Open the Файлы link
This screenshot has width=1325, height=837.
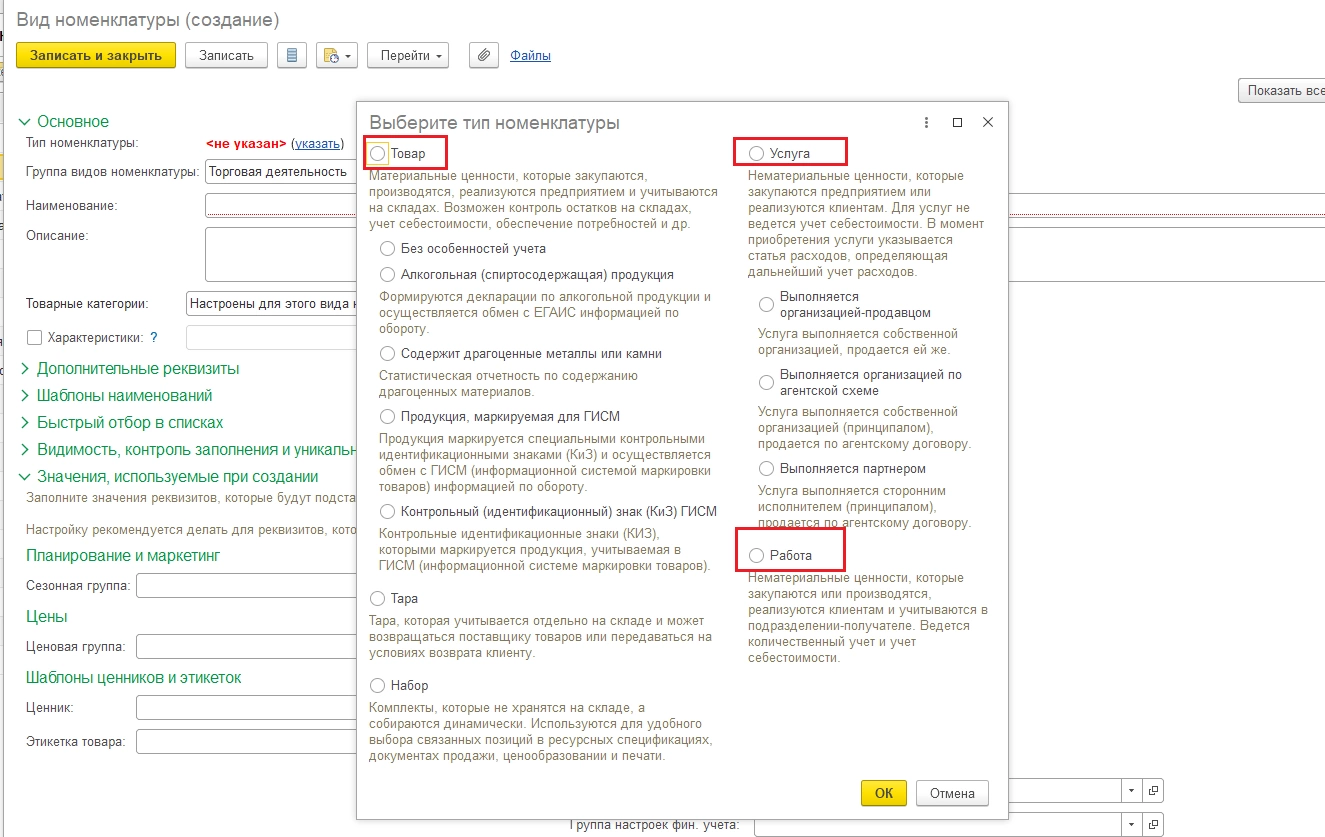click(530, 56)
